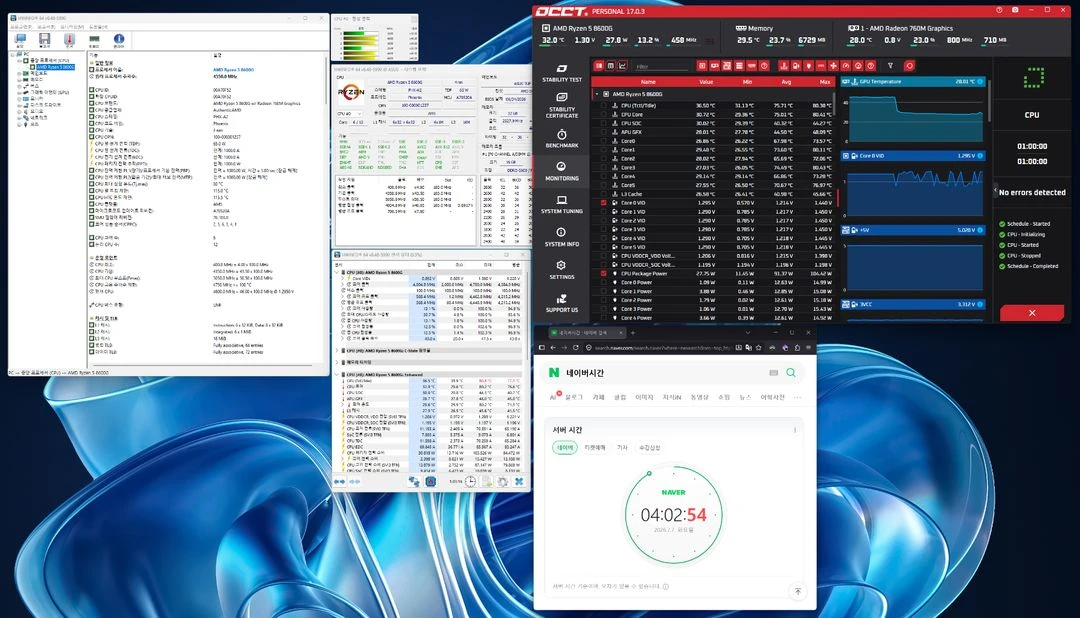Click info icon on +5V graph header
This screenshot has height=618, width=1080.
pyautogui.click(x=980, y=230)
